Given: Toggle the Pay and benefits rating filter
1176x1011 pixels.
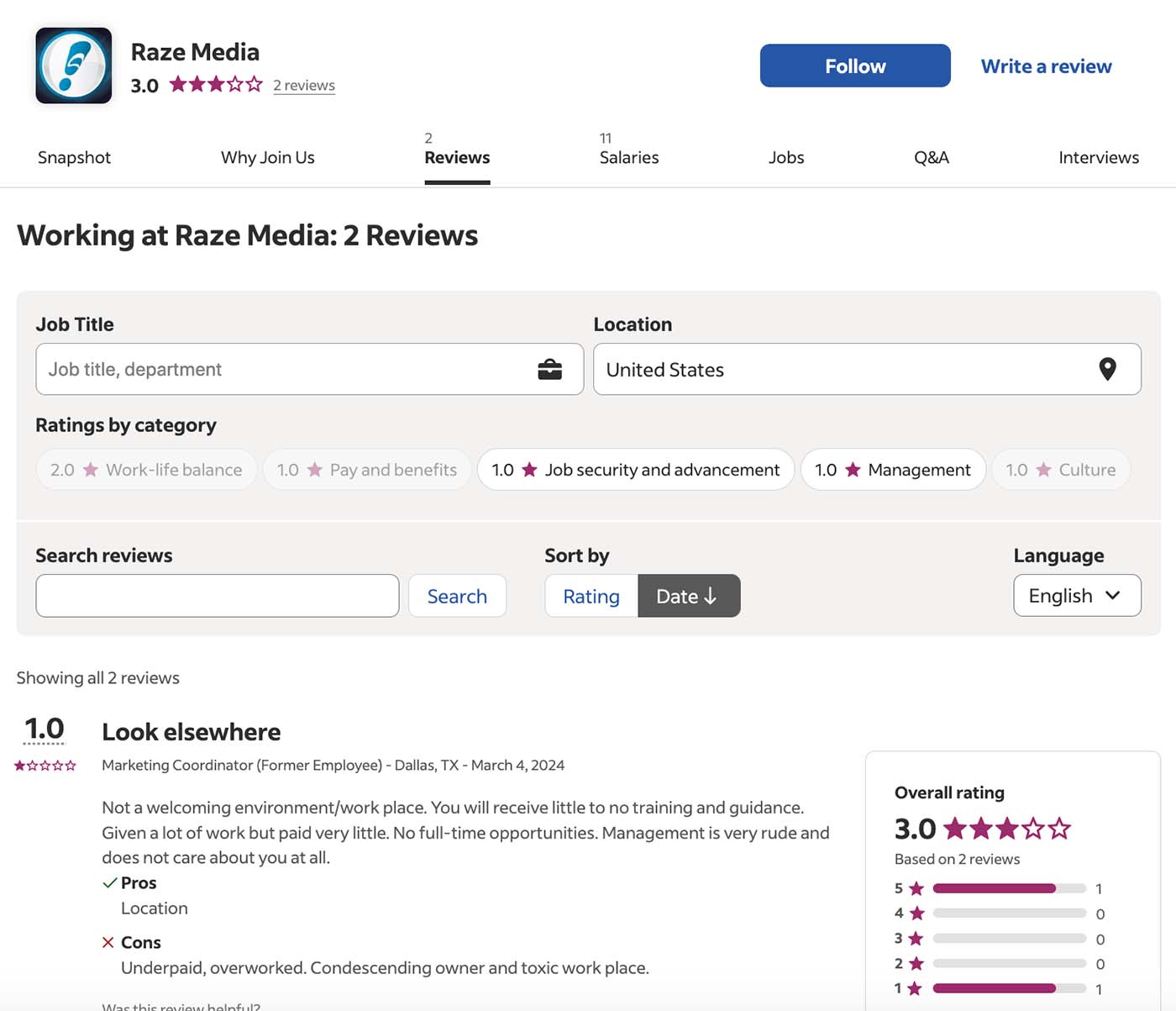Looking at the screenshot, I should pyautogui.click(x=367, y=470).
